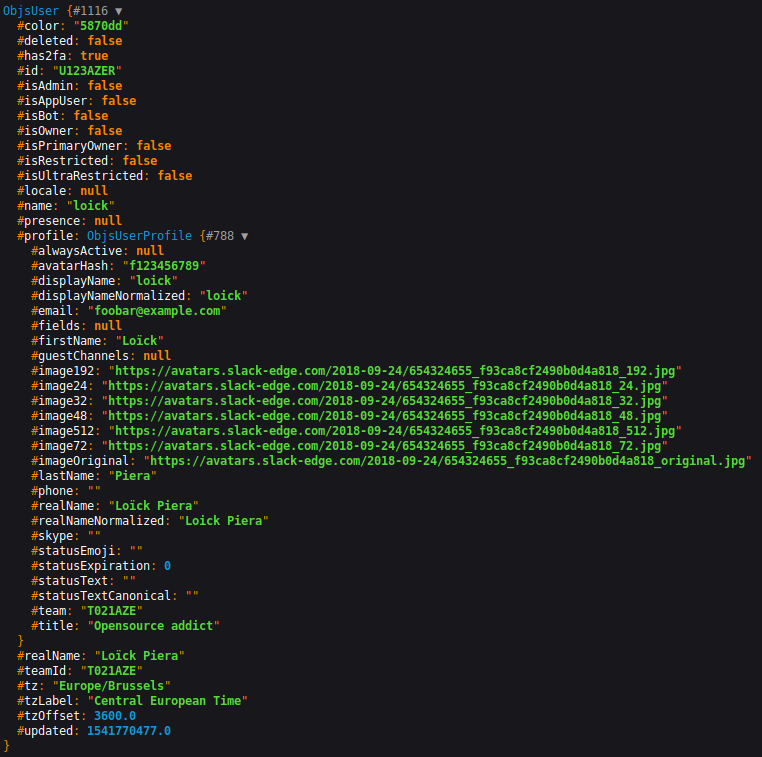Image resolution: width=762 pixels, height=757 pixels.
Task: Click the #deleted false value
Action: point(105,41)
